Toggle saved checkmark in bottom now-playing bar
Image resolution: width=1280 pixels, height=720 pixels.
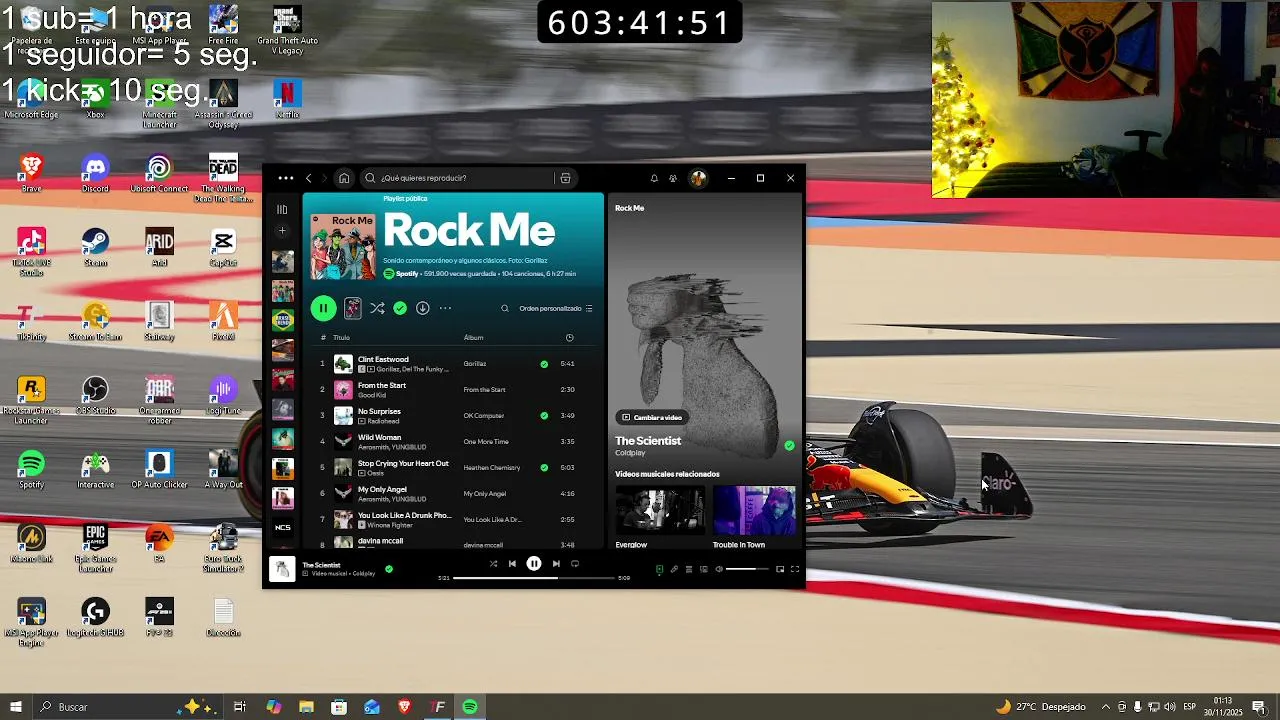pyautogui.click(x=389, y=569)
